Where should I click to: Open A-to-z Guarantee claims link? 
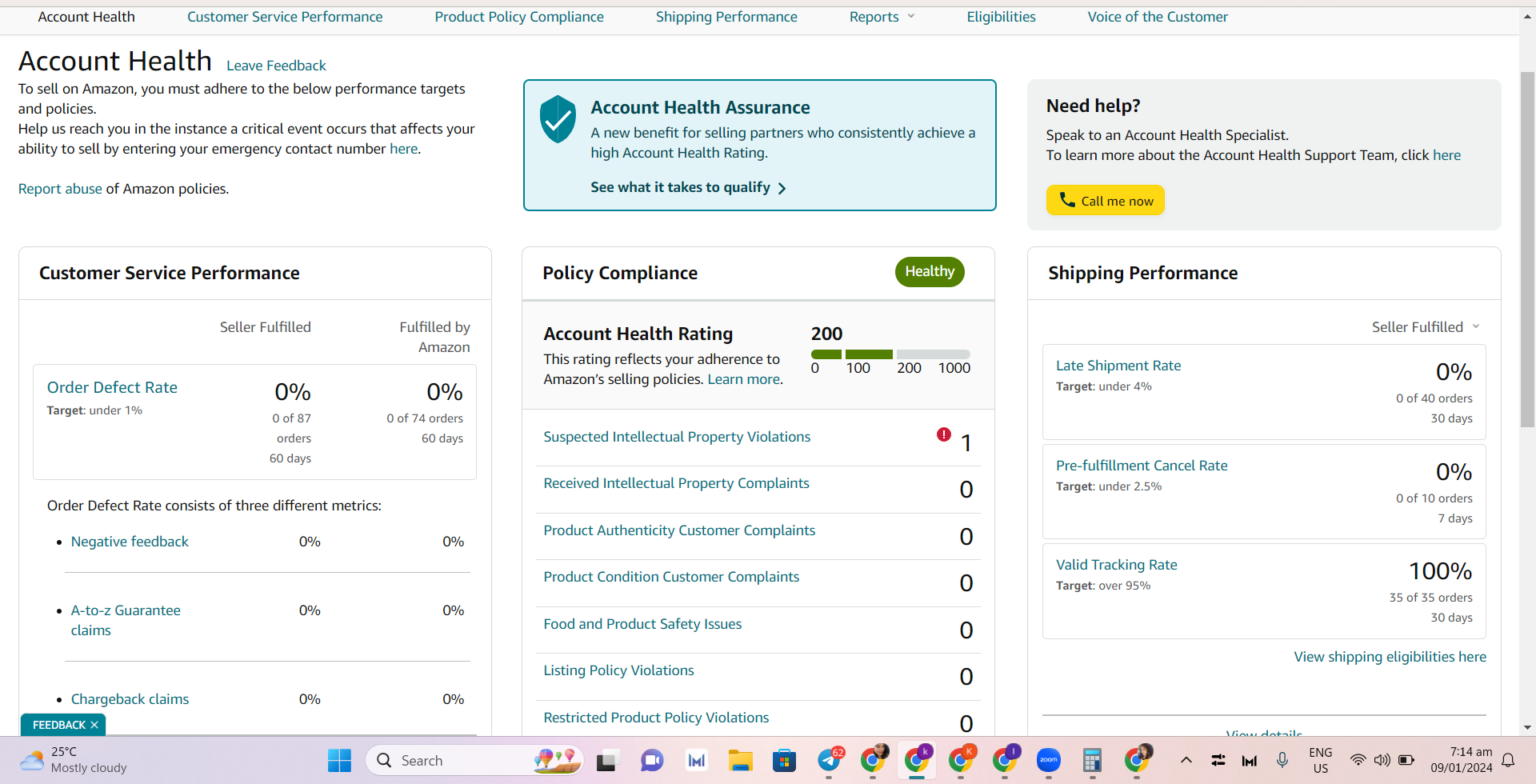pos(126,620)
